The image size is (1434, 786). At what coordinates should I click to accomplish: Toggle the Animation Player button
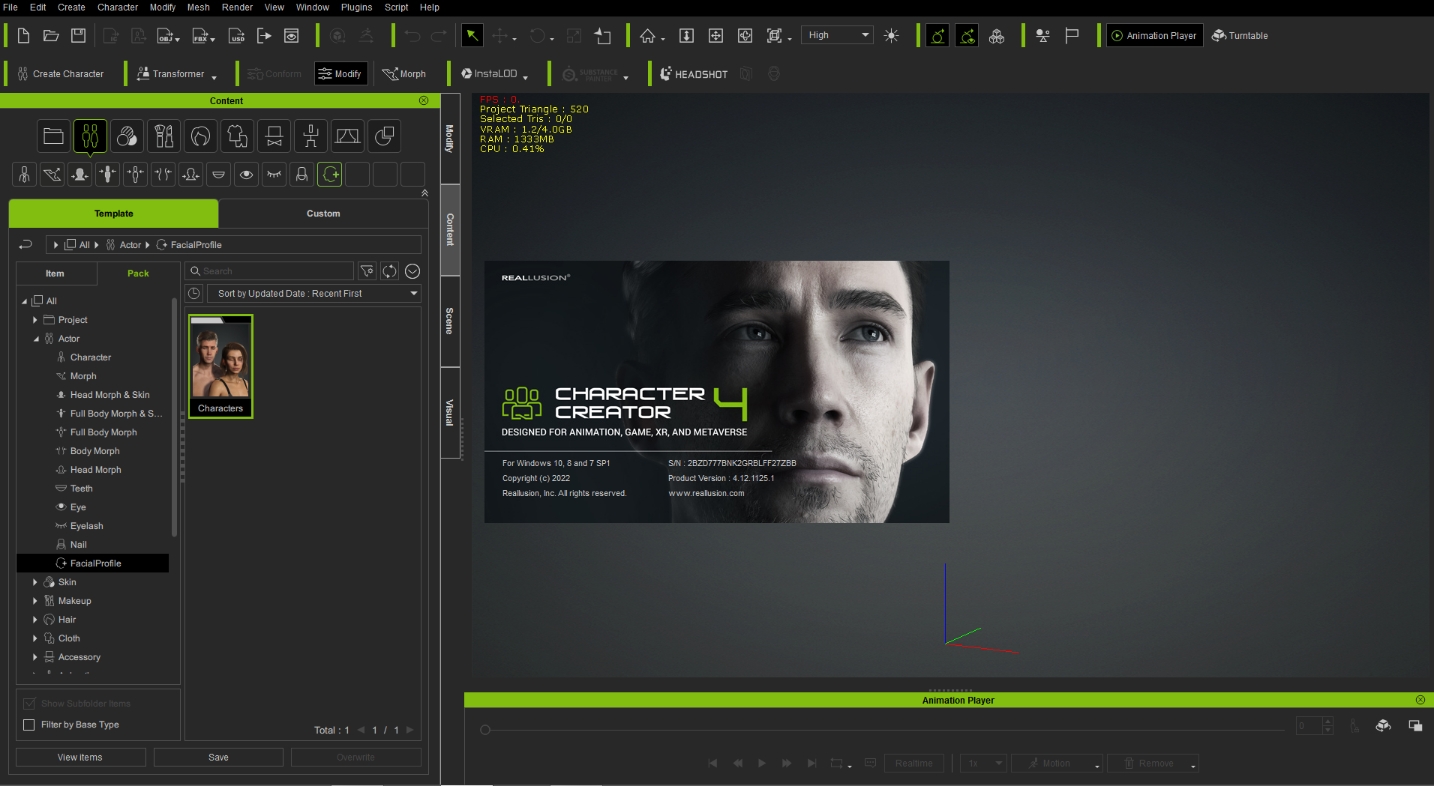click(x=1154, y=36)
